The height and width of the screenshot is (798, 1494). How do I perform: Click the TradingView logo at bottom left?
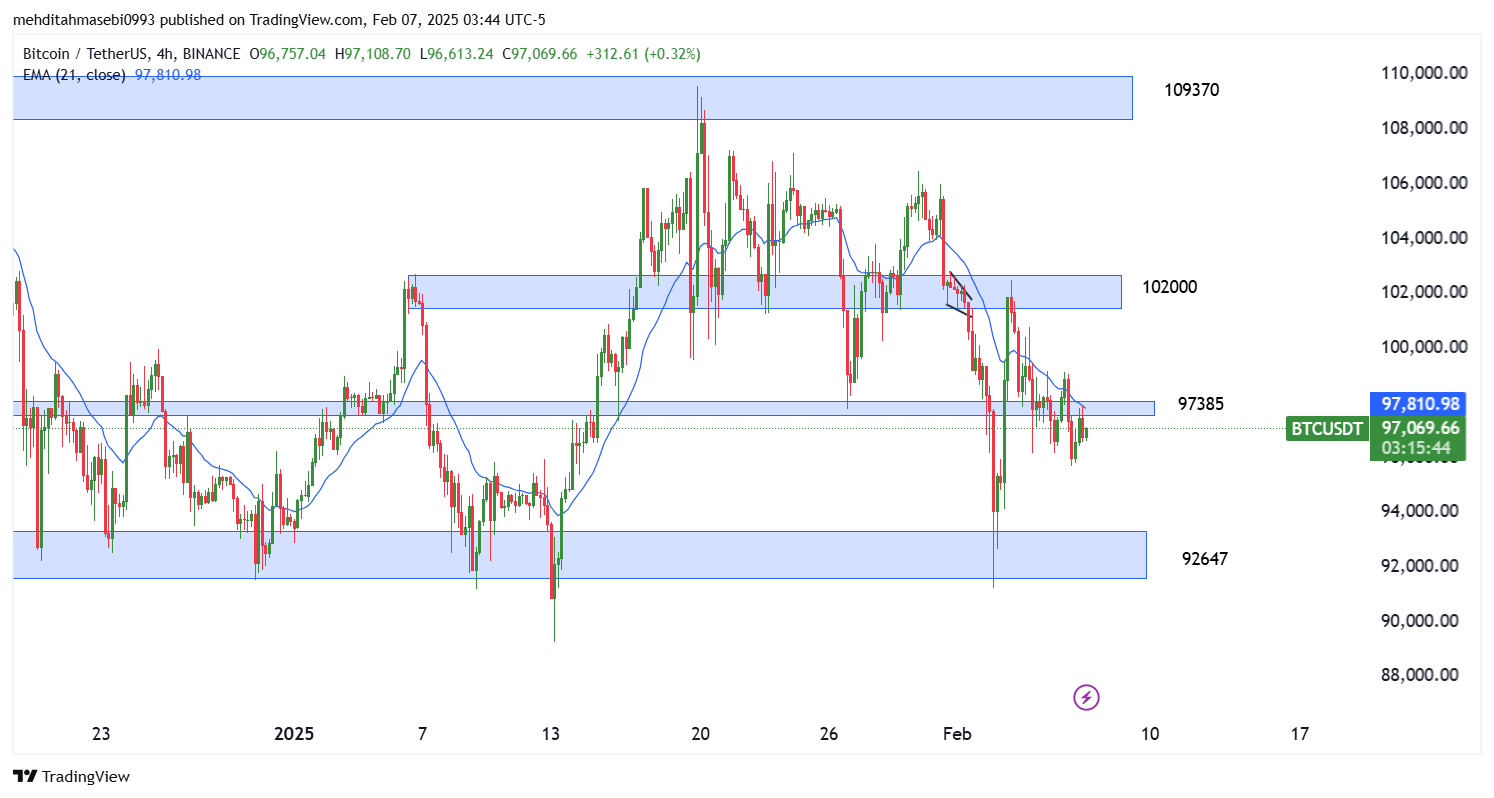71,776
